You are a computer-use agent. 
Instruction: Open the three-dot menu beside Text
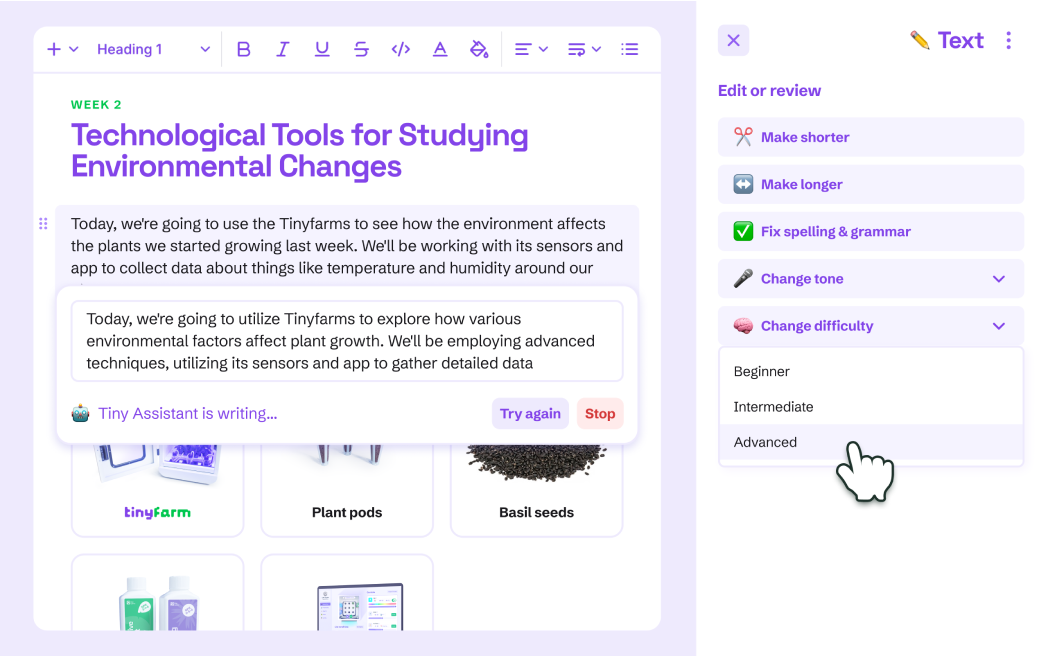[x=1009, y=40]
